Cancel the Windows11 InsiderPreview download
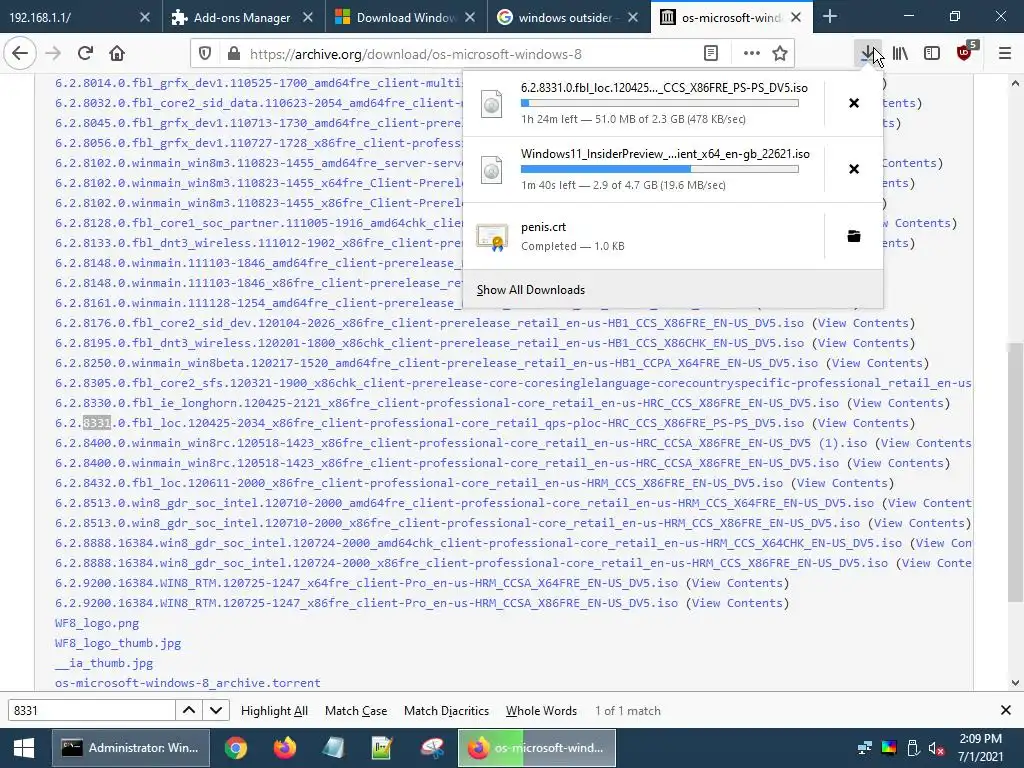The image size is (1024, 768). tap(854, 169)
